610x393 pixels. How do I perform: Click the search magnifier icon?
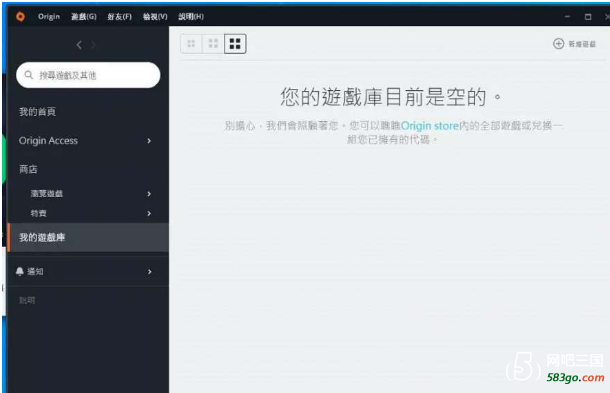click(x=28, y=75)
